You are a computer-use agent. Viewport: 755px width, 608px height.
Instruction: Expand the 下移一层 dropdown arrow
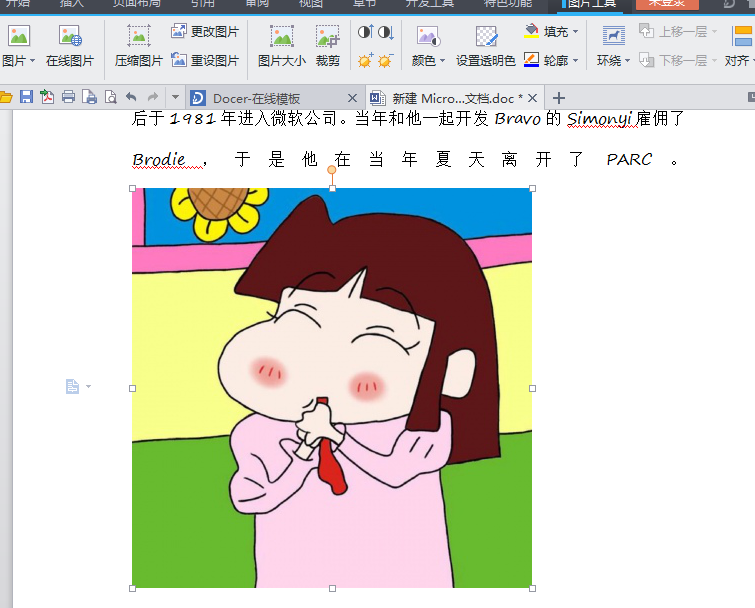[714, 61]
